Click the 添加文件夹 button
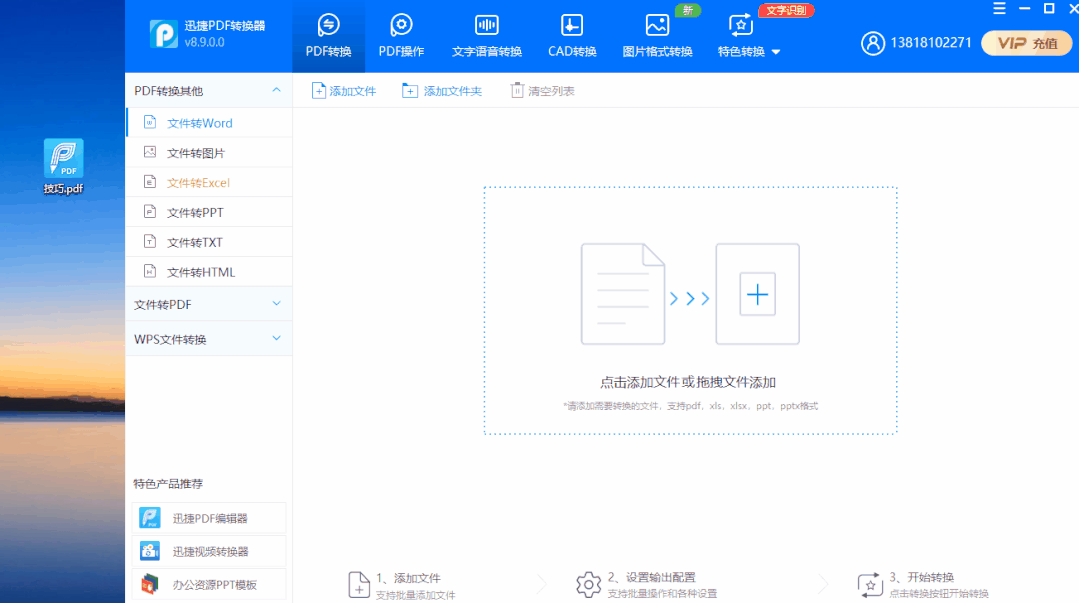This screenshot has height=603, width=1079. 442,91
